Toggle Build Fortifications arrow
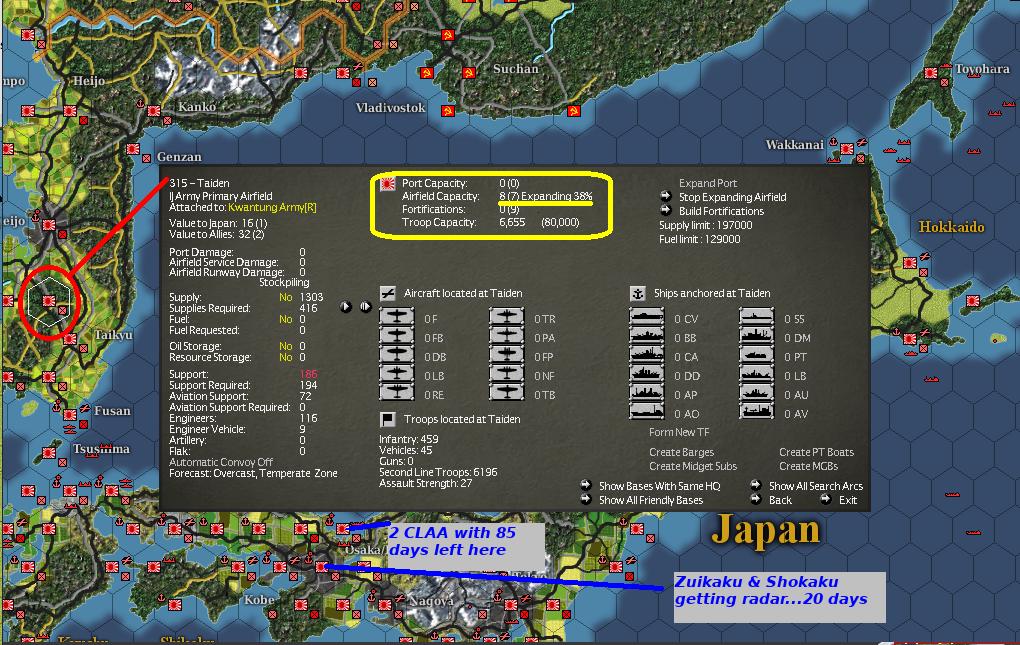The width and height of the screenshot is (1020, 645). coord(665,210)
